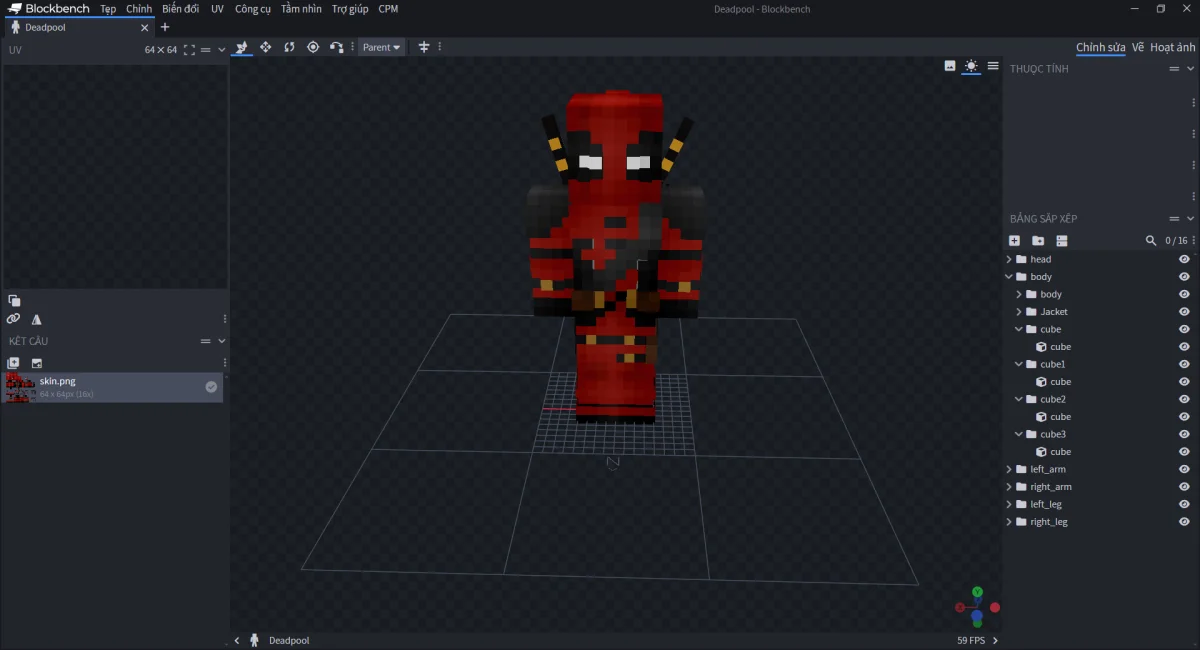Click the add cube icon in the outliner
The image size is (1200, 650).
pos(1014,241)
